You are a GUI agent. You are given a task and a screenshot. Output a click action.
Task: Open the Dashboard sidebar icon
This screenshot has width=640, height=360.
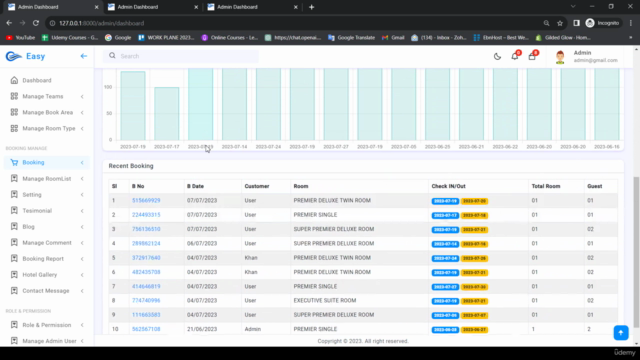tap(14, 80)
